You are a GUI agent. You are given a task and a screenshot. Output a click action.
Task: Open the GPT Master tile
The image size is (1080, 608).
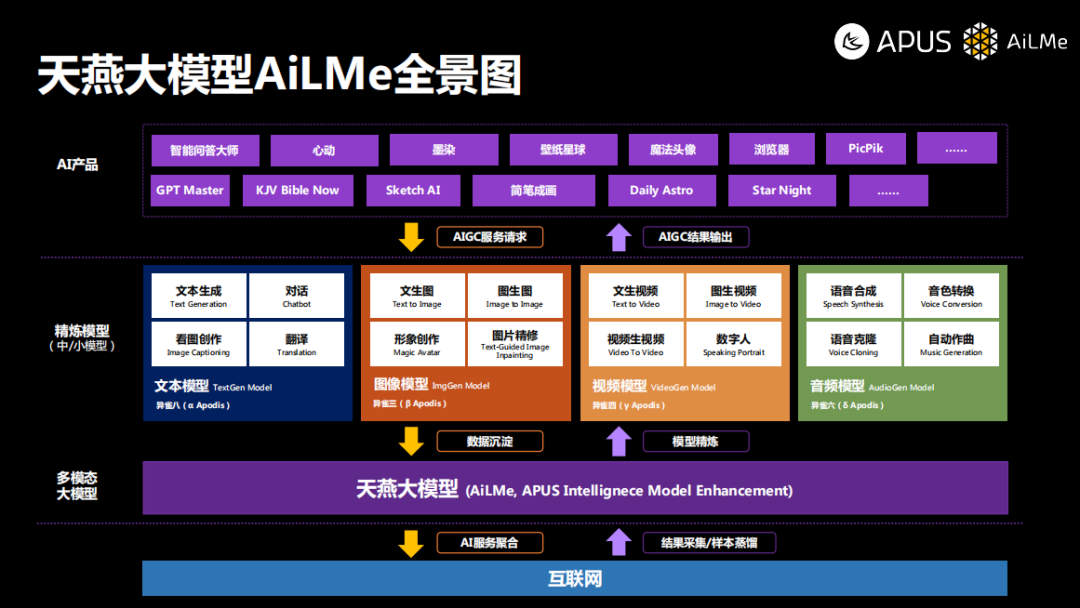point(190,190)
